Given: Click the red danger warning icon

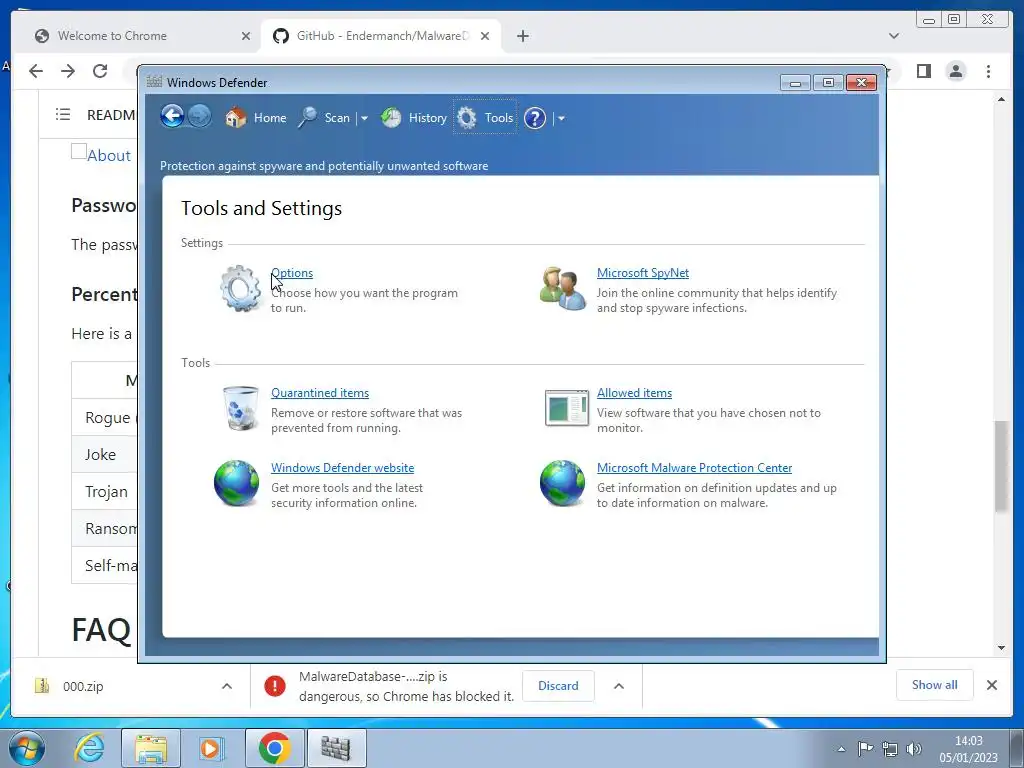Looking at the screenshot, I should (275, 686).
